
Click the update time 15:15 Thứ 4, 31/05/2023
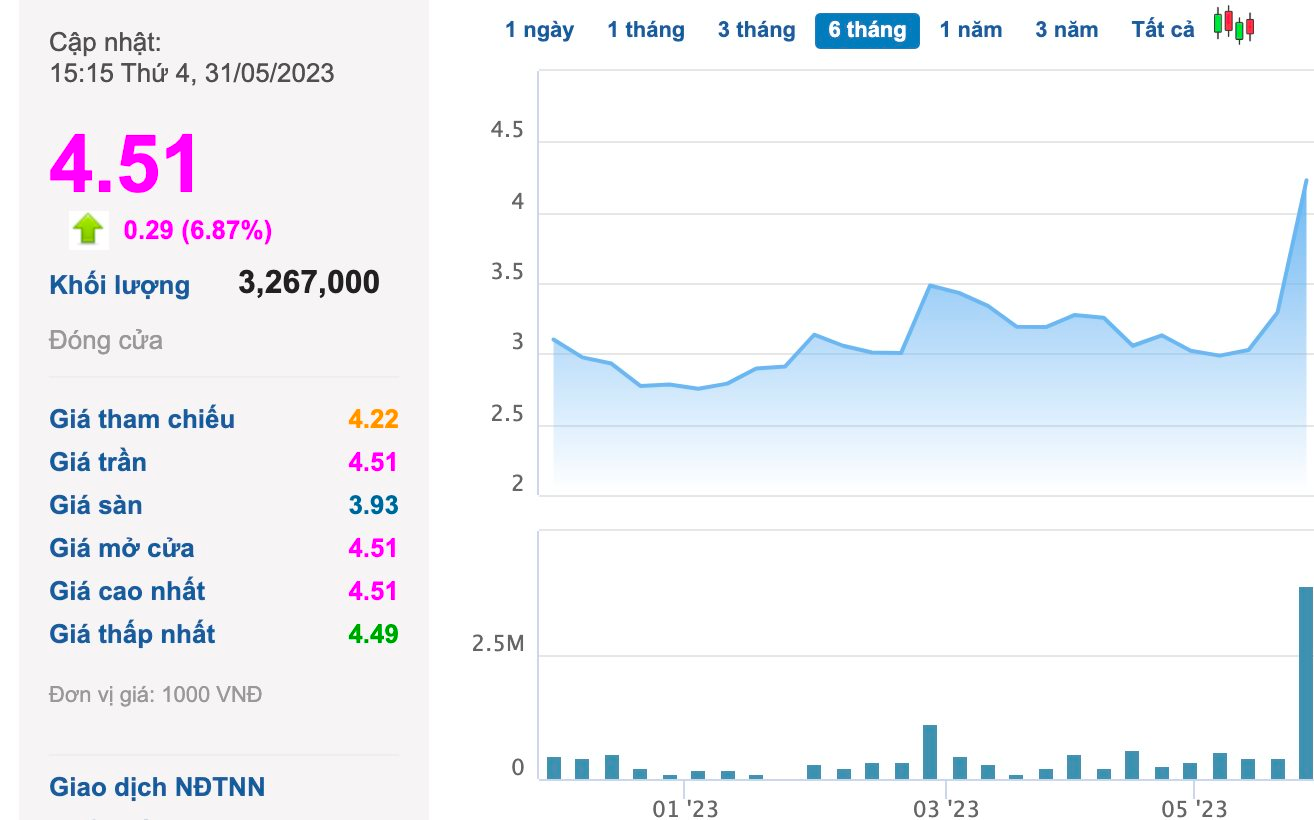click(x=192, y=73)
